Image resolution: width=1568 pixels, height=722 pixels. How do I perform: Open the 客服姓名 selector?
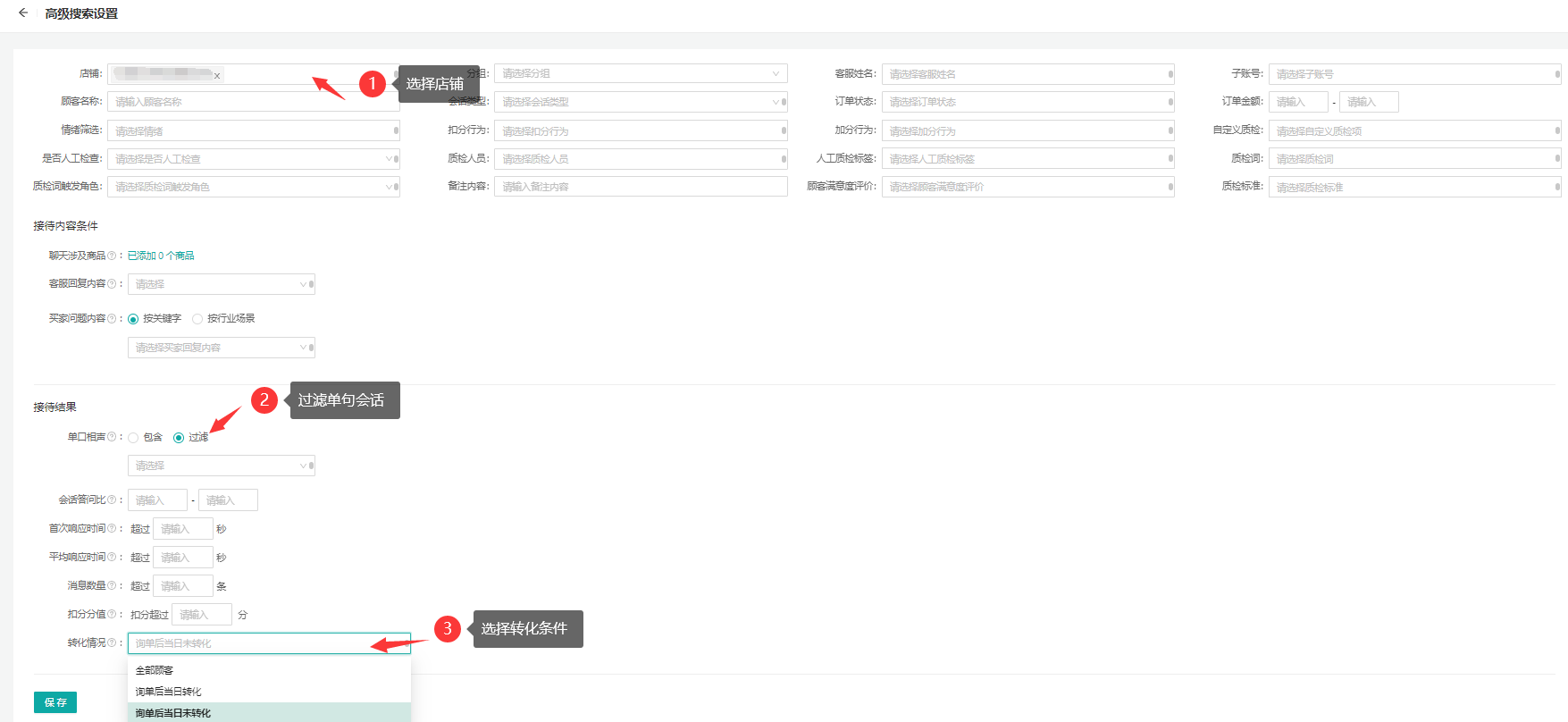pos(1027,74)
